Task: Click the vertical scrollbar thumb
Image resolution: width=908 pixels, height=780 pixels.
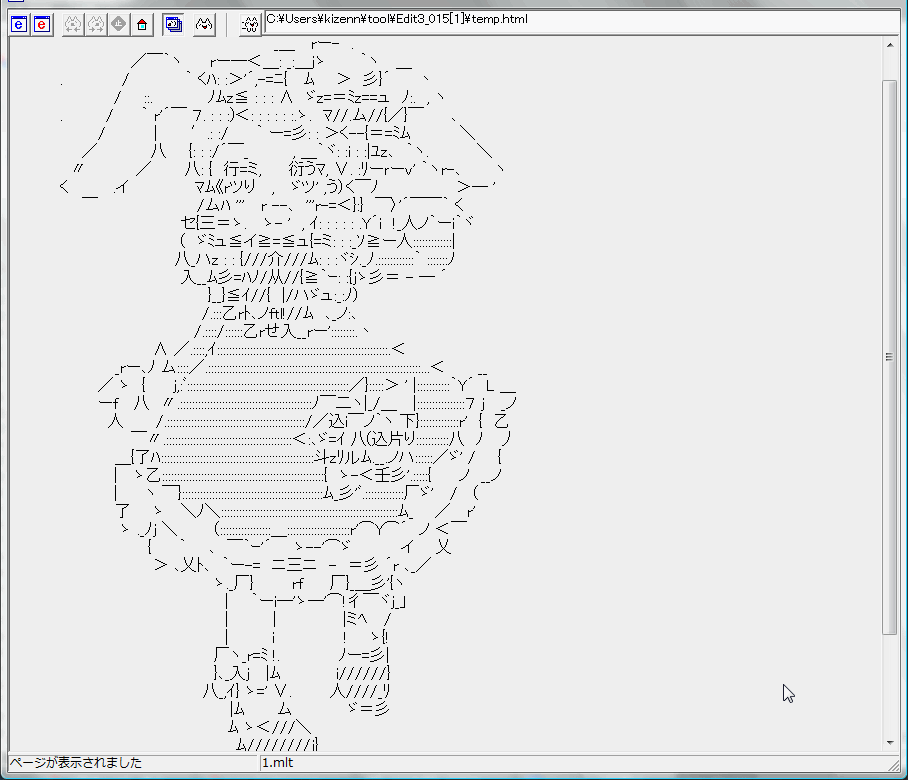Action: click(889, 357)
